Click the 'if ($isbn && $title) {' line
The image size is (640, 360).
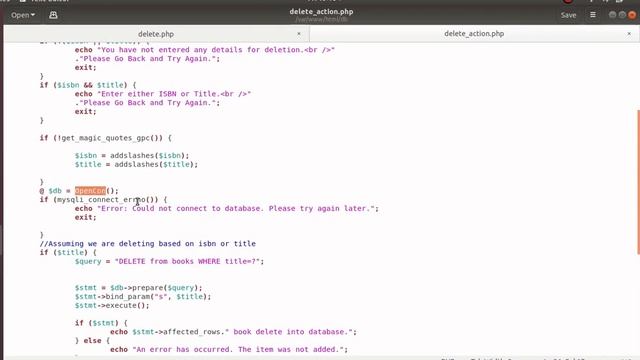tap(88, 85)
